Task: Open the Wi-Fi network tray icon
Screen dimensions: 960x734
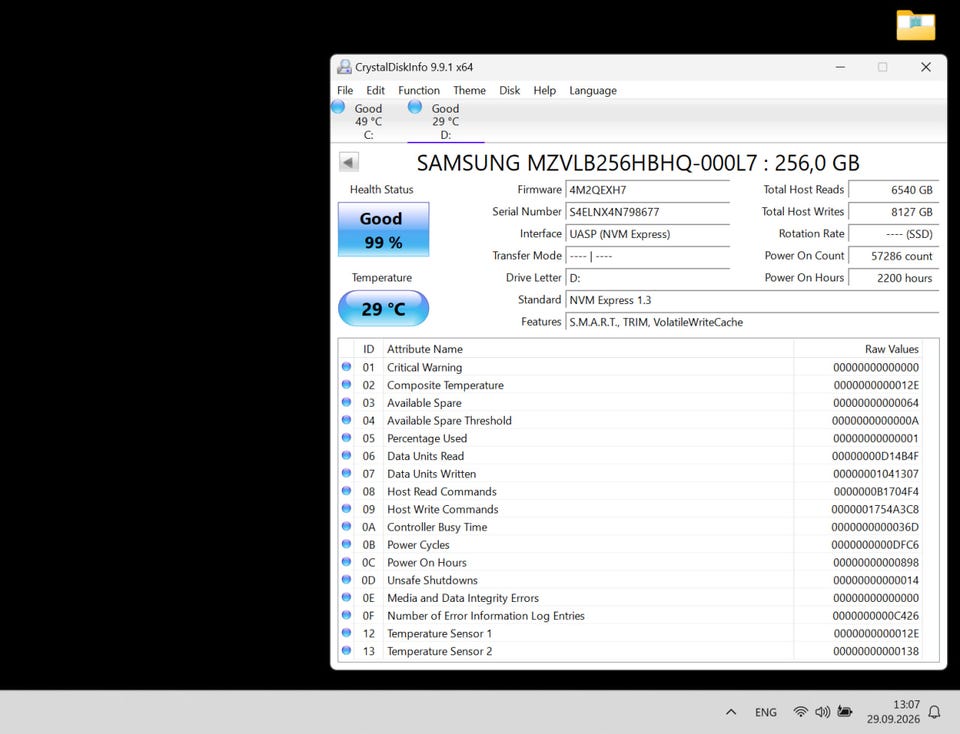Action: (800, 711)
